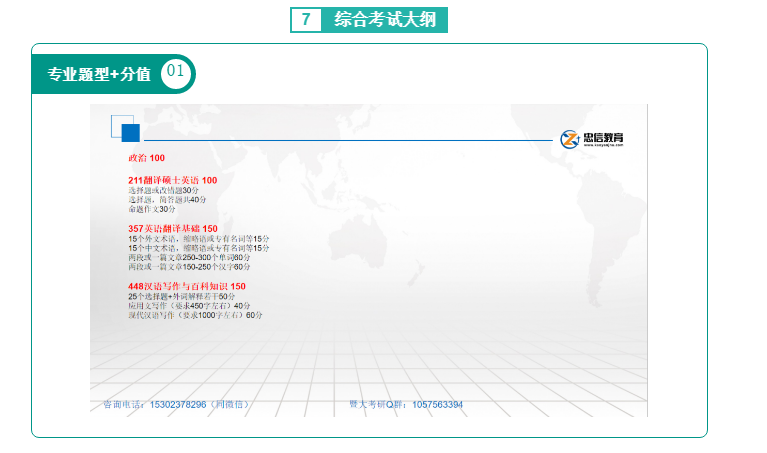Click the circled 01 number badge

175,72
